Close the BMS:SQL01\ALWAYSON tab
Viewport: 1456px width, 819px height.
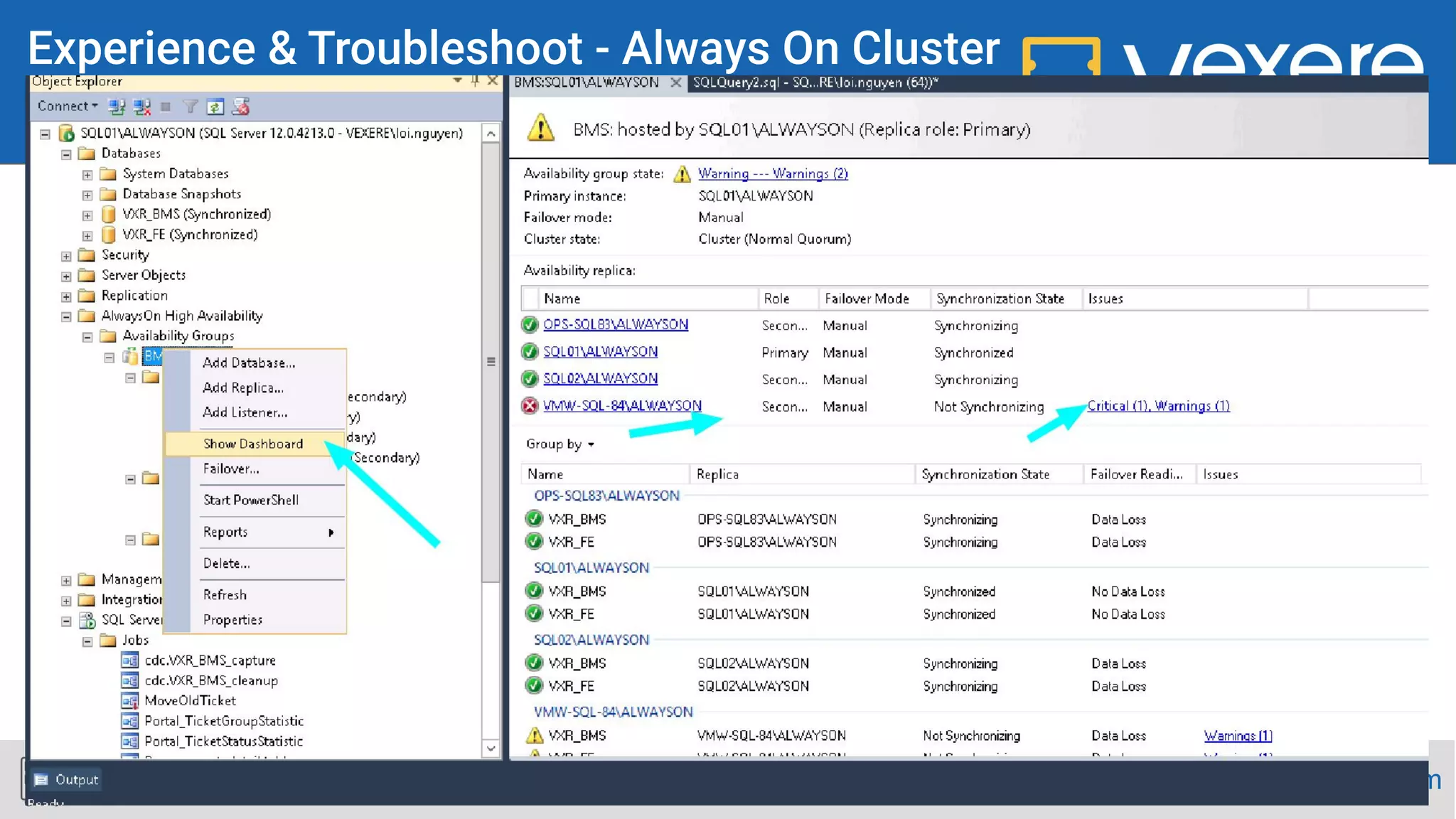[676, 83]
